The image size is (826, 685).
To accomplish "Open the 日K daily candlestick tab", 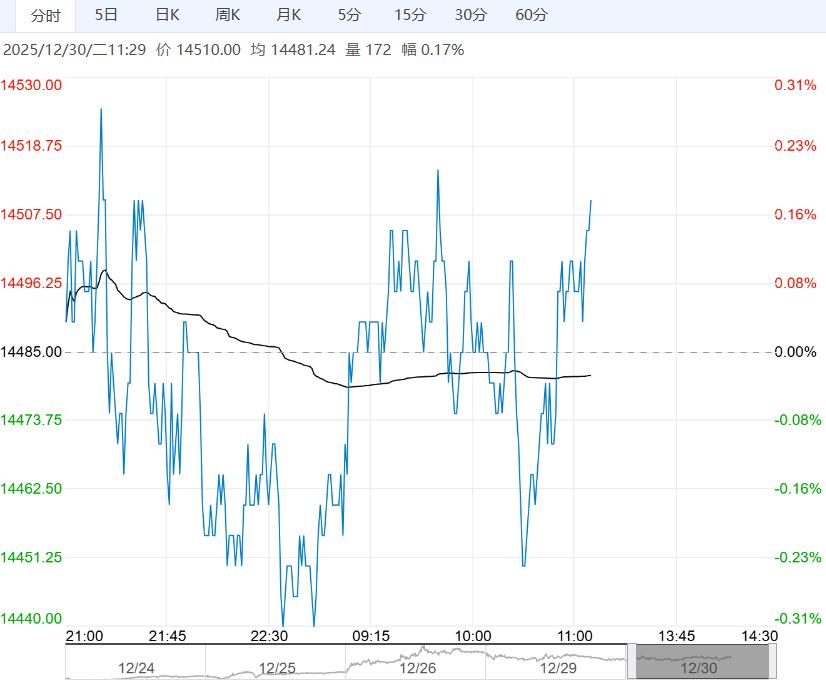I will click(x=167, y=15).
